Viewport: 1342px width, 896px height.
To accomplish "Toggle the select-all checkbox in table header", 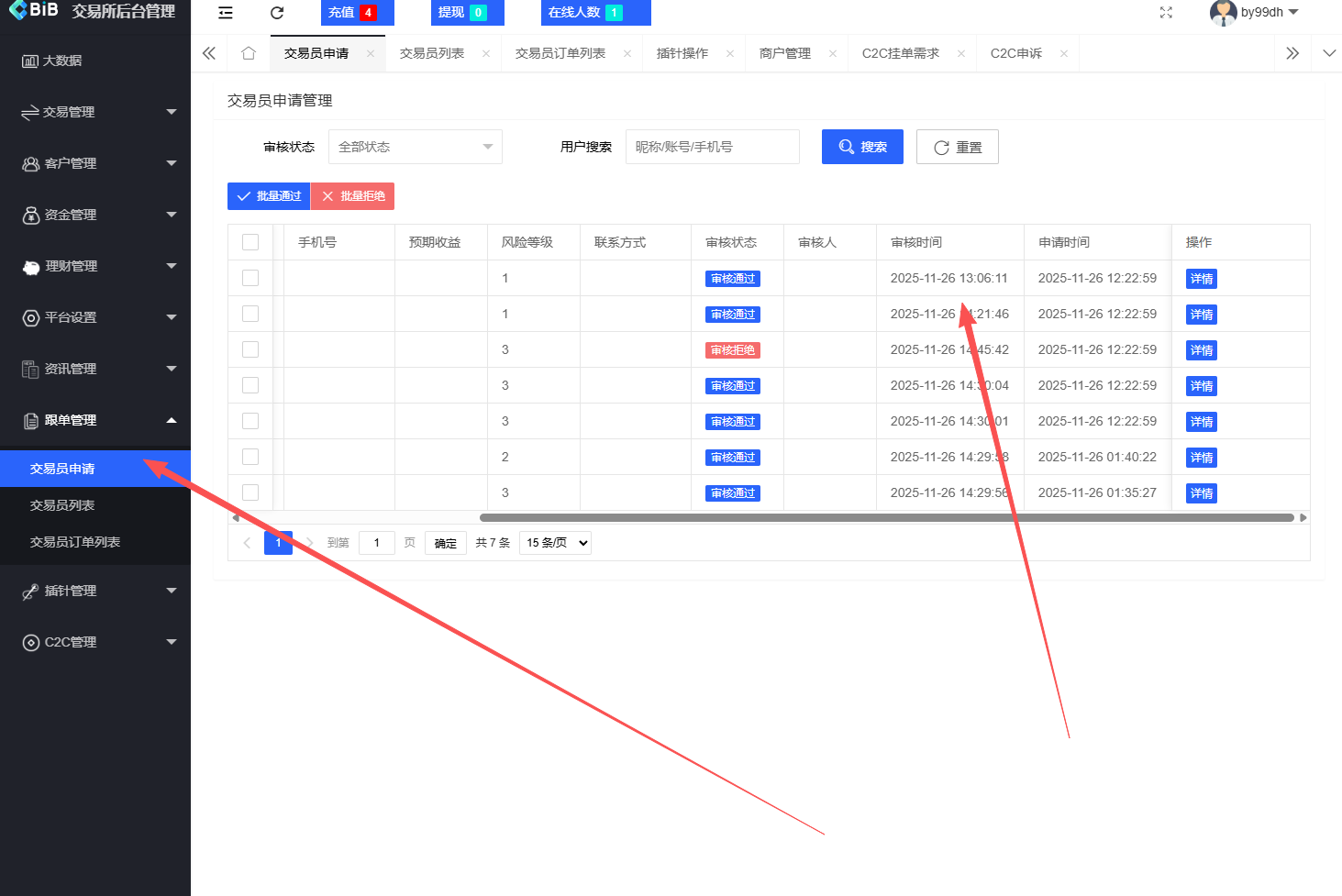I will pos(250,241).
